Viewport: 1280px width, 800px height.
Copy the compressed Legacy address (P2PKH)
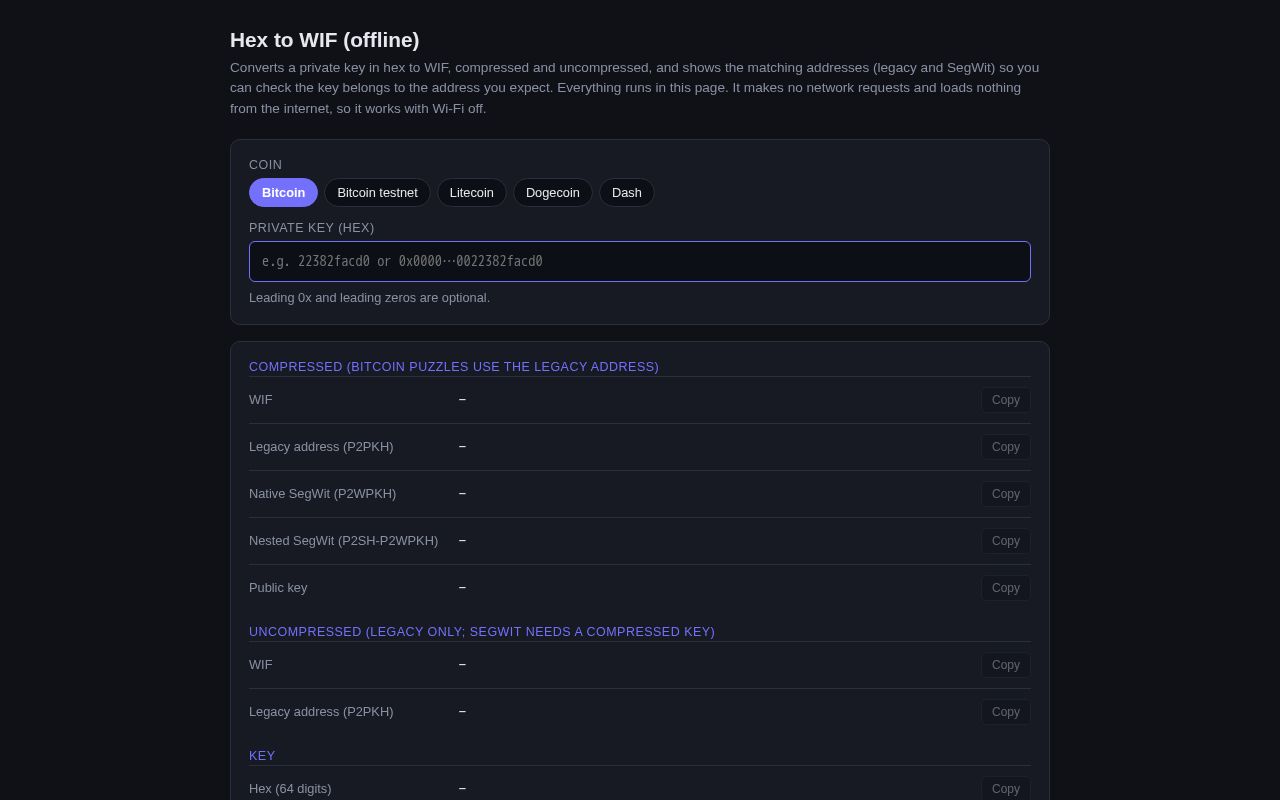coord(1006,447)
